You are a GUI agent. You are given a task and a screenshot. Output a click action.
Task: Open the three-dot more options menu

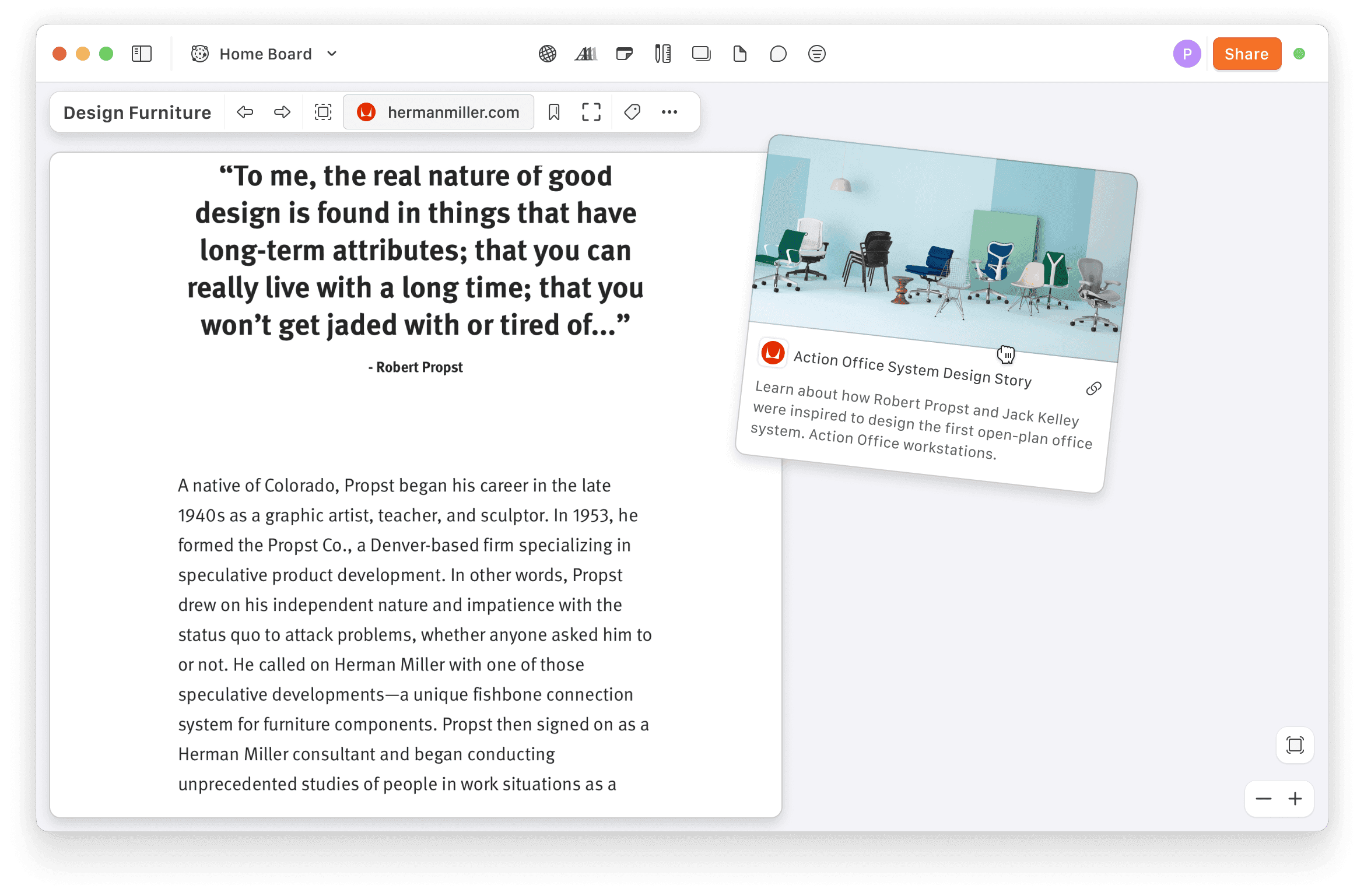(x=669, y=112)
